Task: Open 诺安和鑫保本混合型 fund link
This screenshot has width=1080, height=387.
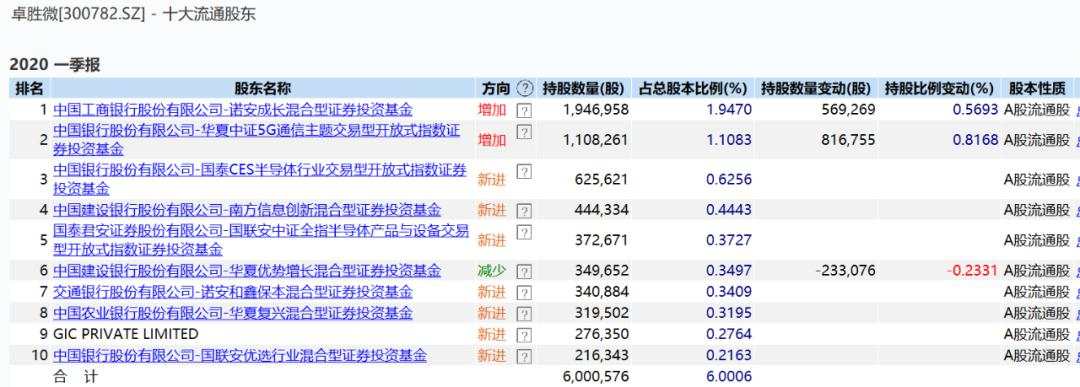Action: point(233,291)
